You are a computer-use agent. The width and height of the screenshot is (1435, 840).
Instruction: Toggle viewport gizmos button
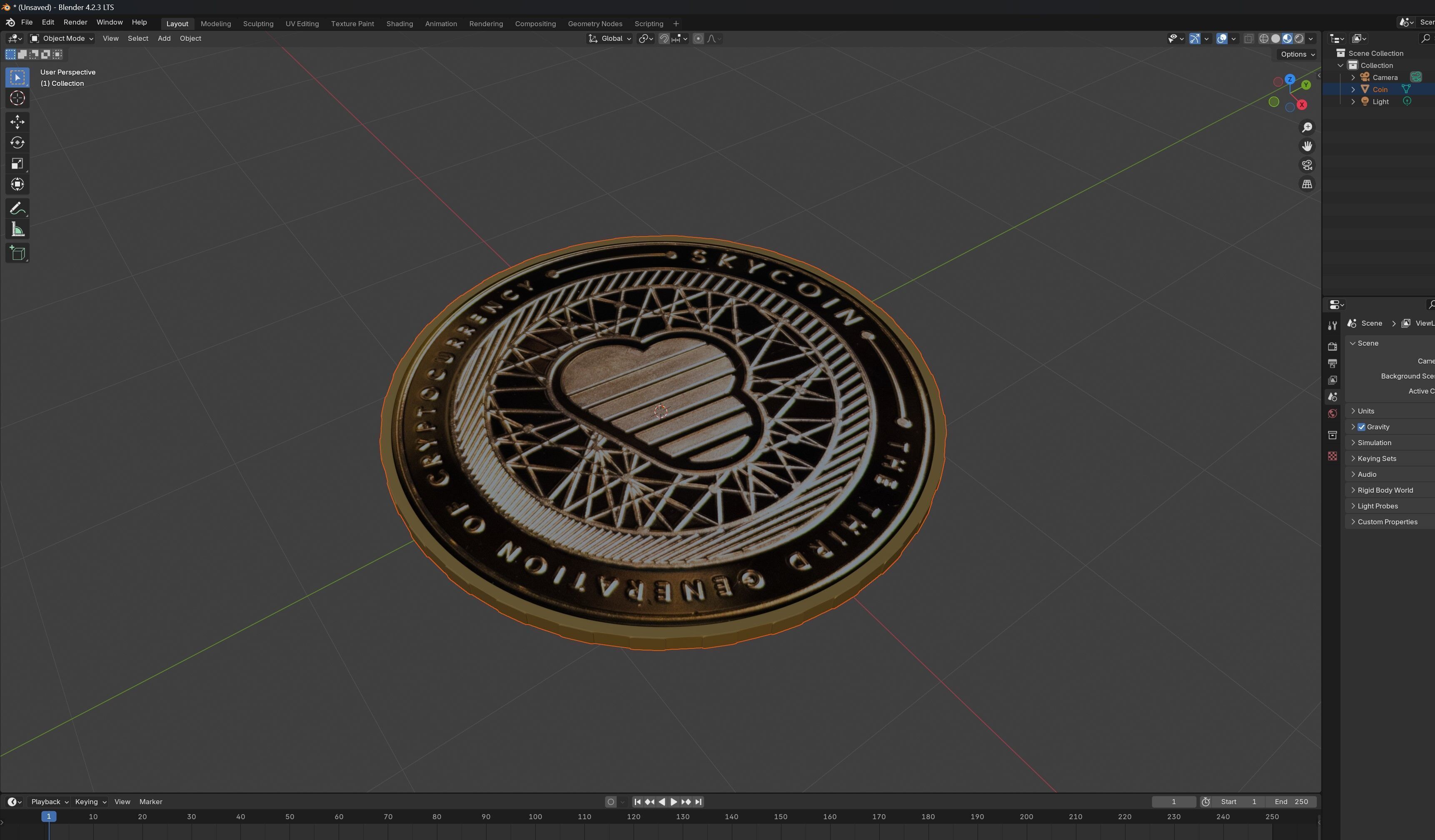pyautogui.click(x=1194, y=39)
